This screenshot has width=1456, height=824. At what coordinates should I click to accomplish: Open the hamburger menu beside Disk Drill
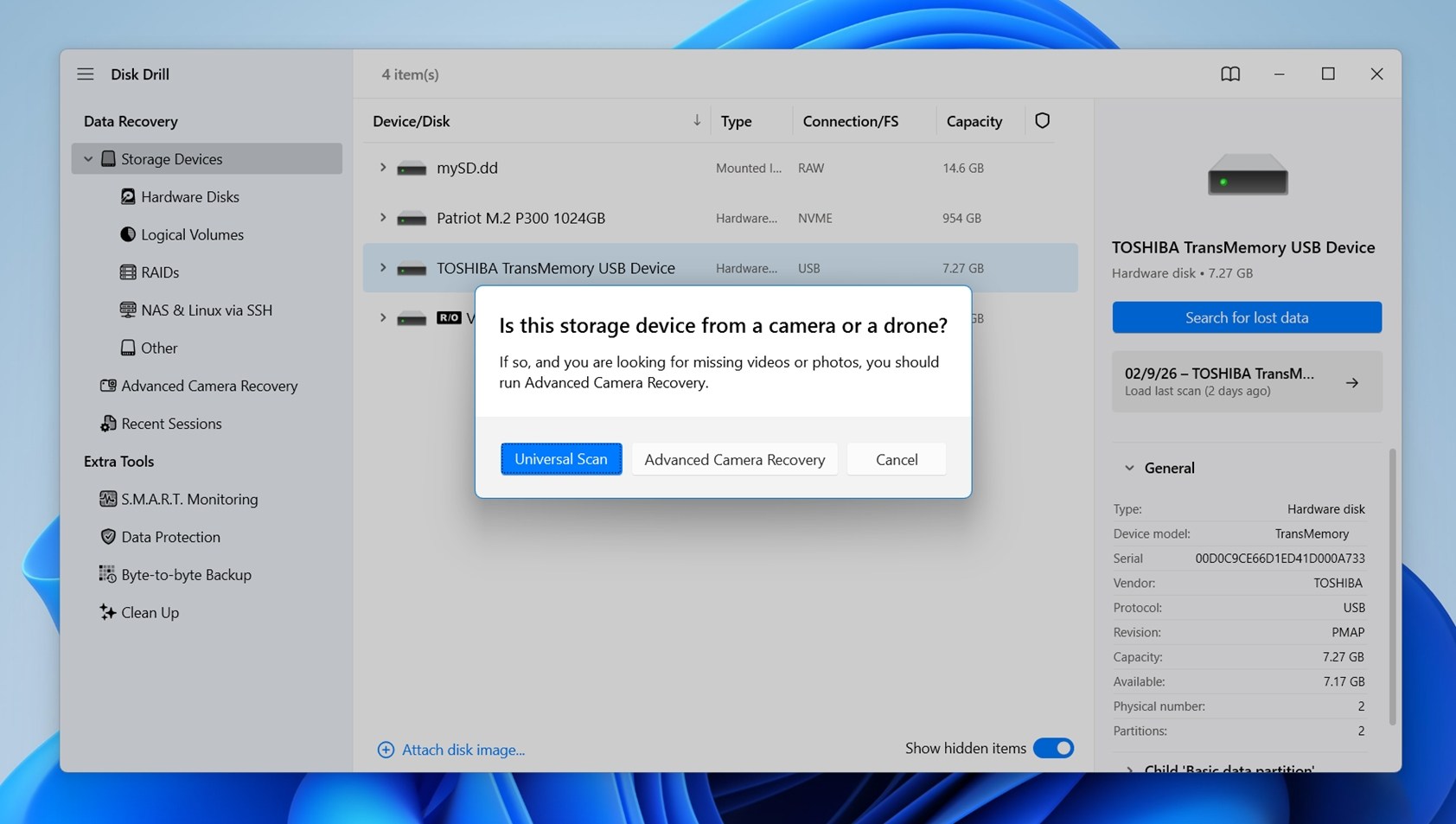pyautogui.click(x=85, y=74)
